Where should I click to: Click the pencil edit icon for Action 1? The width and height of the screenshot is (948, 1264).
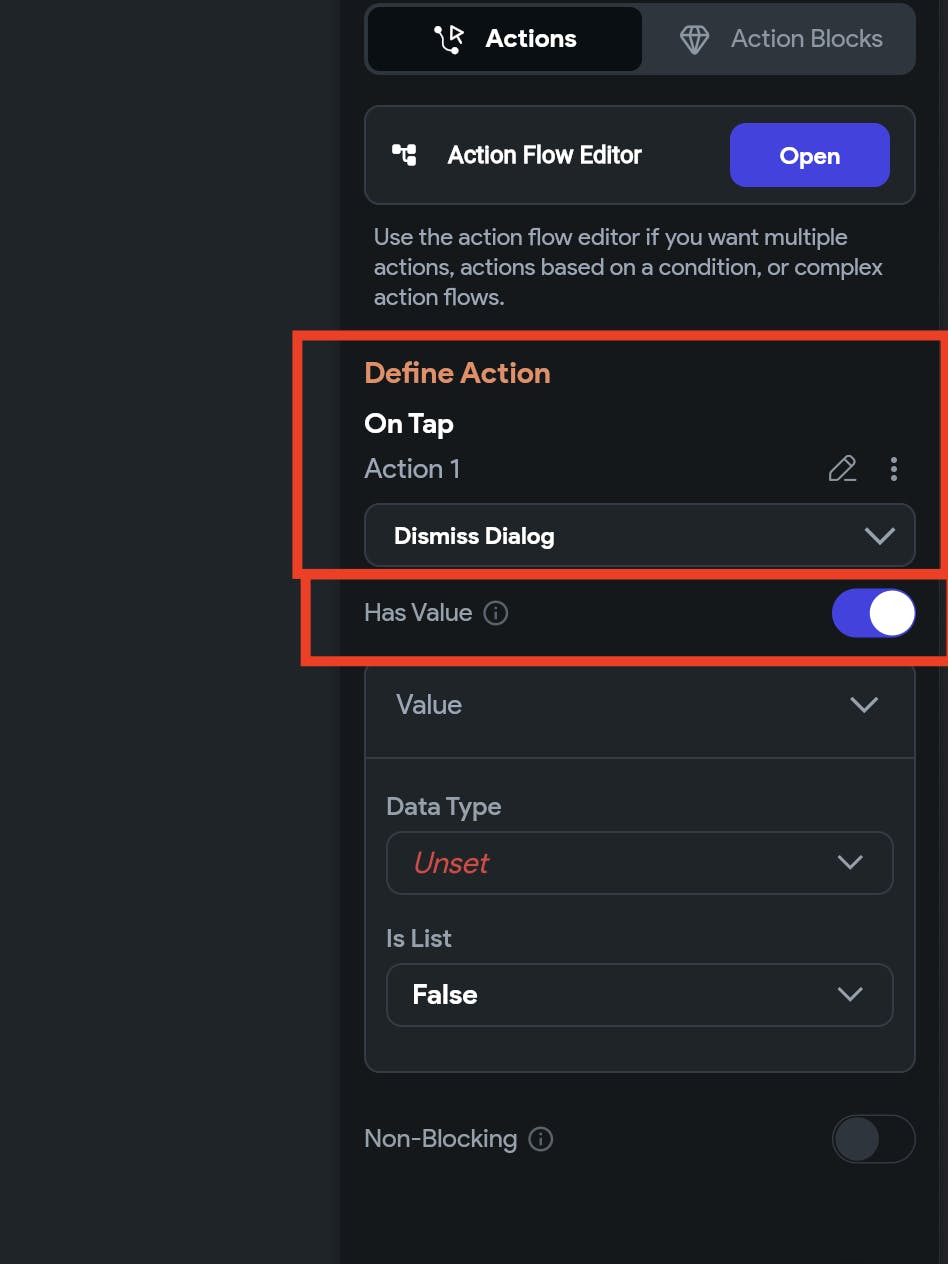click(842, 468)
